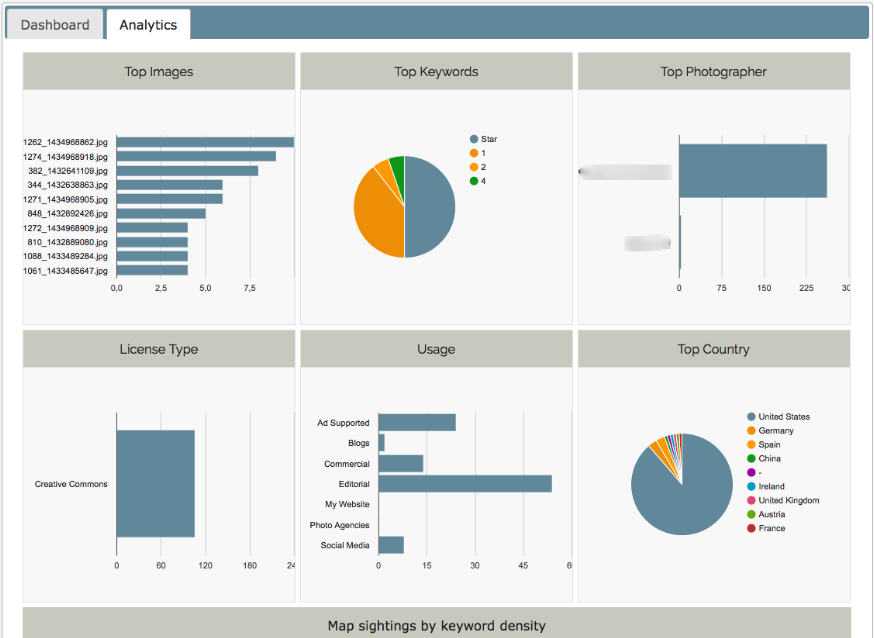Click the France legend marker
This screenshot has width=874, height=638.
tap(751, 528)
